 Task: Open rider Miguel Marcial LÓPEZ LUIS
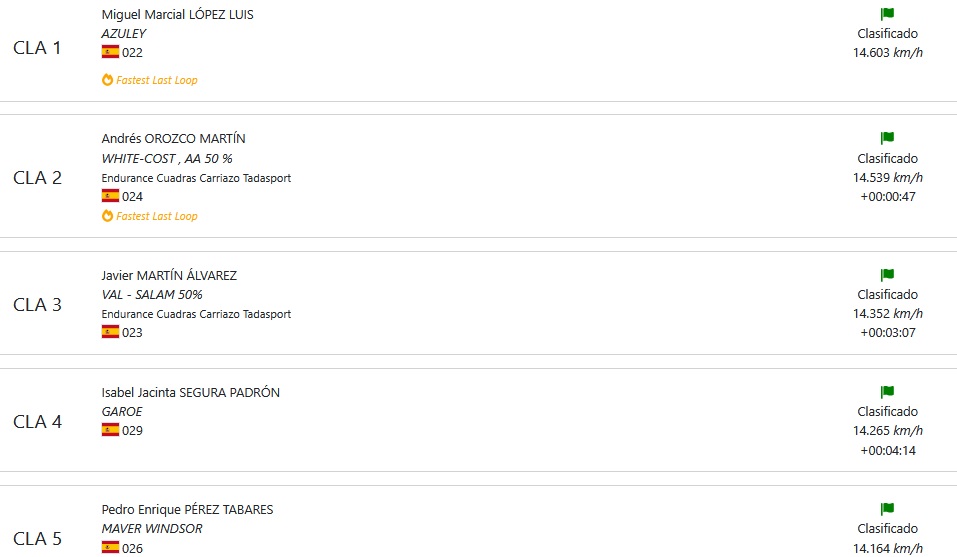coord(178,15)
